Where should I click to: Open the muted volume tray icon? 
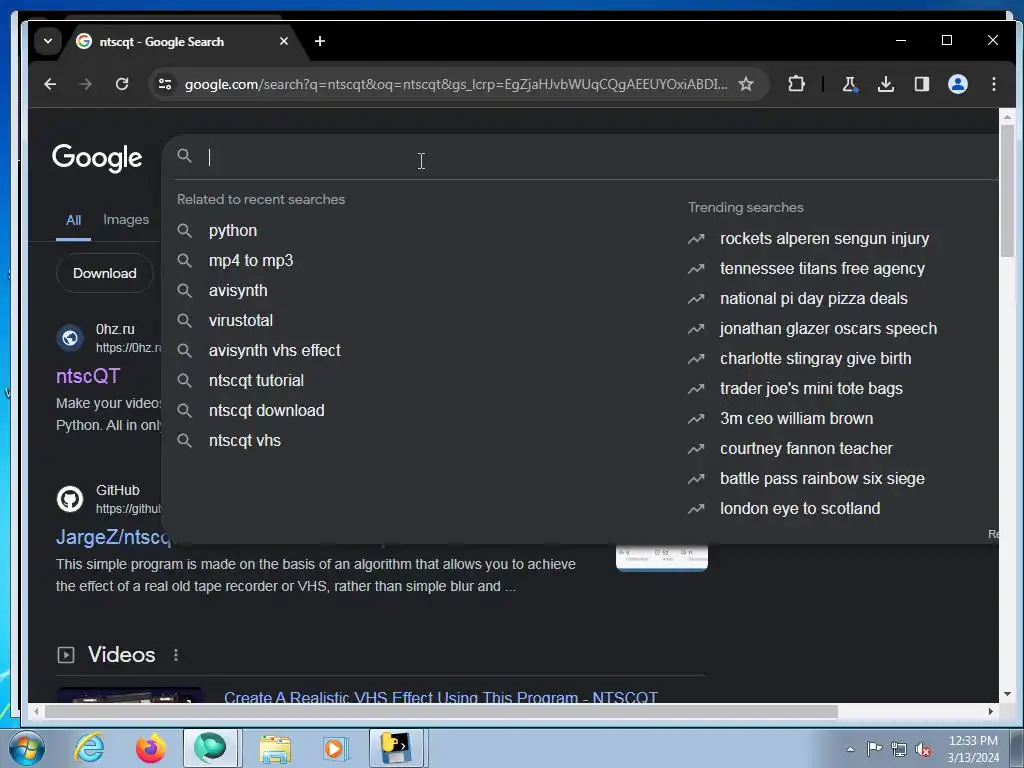coord(923,749)
